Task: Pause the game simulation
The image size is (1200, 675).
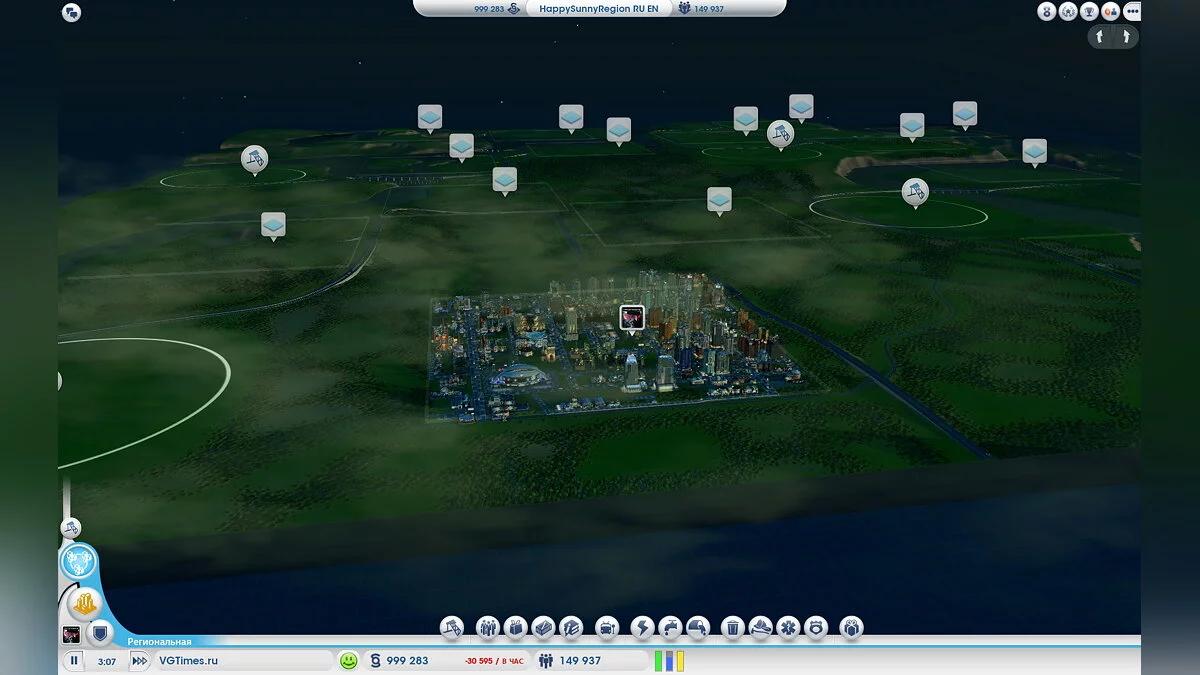Action: [x=74, y=661]
